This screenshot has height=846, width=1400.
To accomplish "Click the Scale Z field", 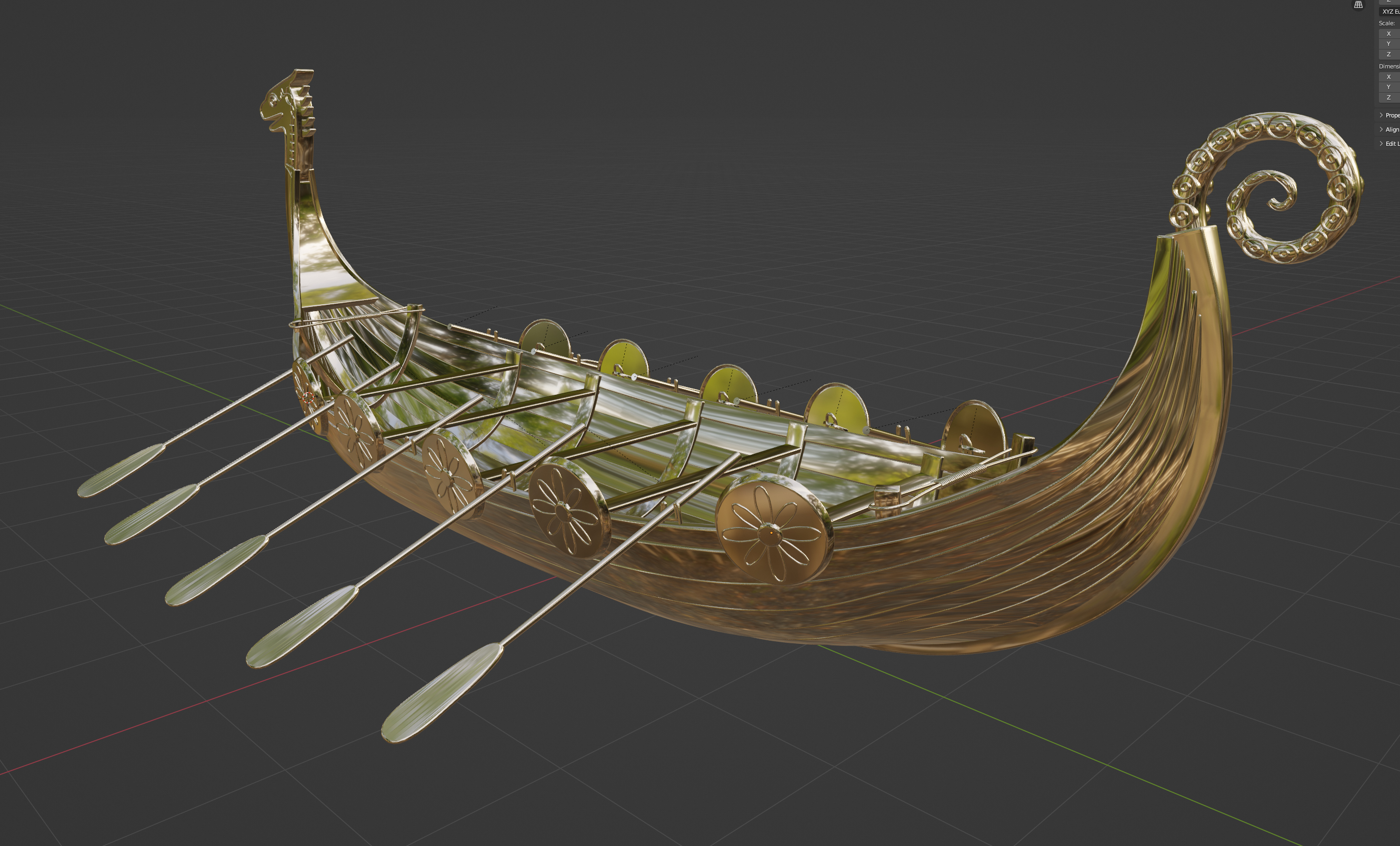I will [1390, 54].
